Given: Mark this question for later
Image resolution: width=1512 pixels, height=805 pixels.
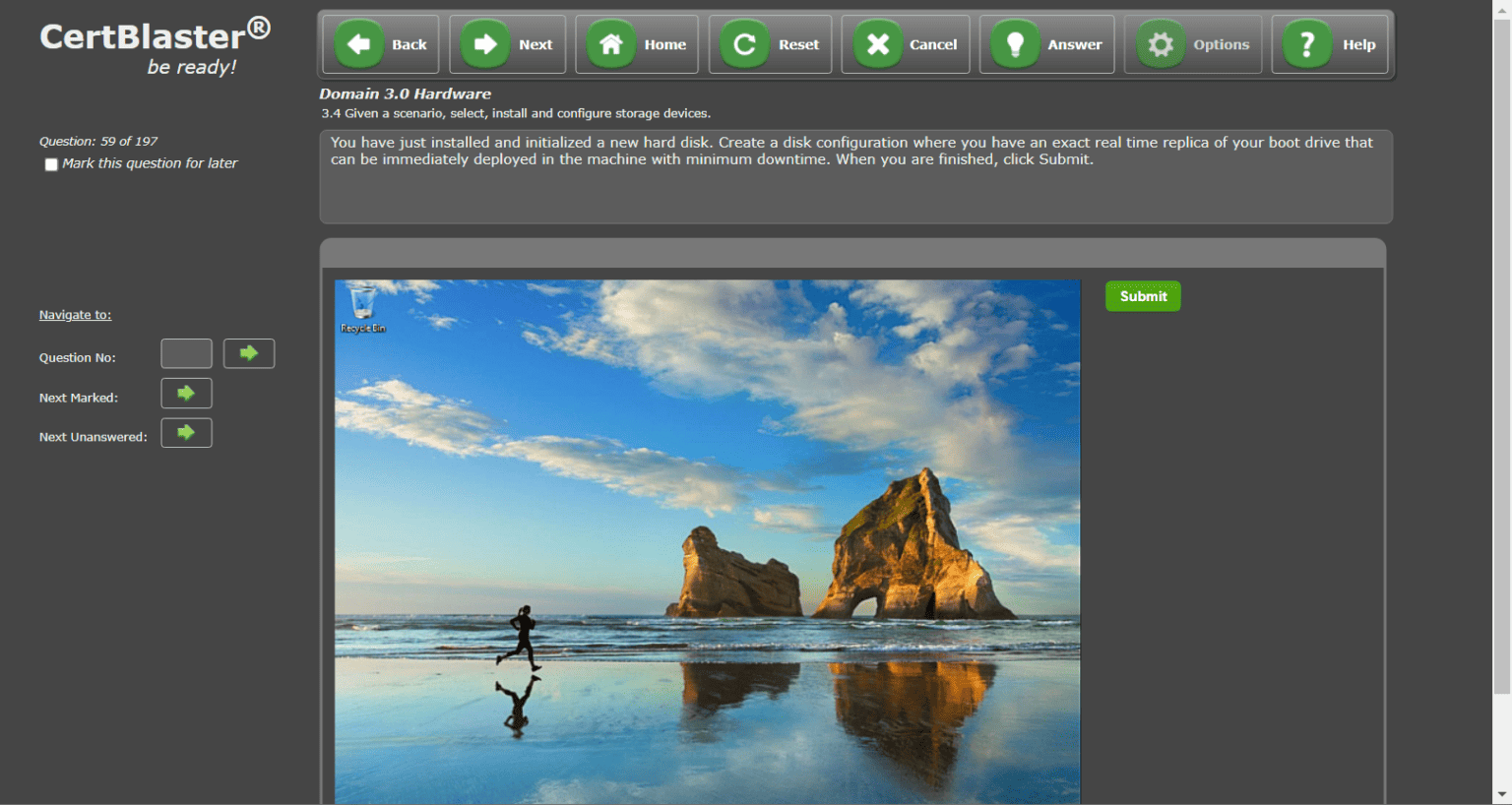Looking at the screenshot, I should click(x=51, y=164).
